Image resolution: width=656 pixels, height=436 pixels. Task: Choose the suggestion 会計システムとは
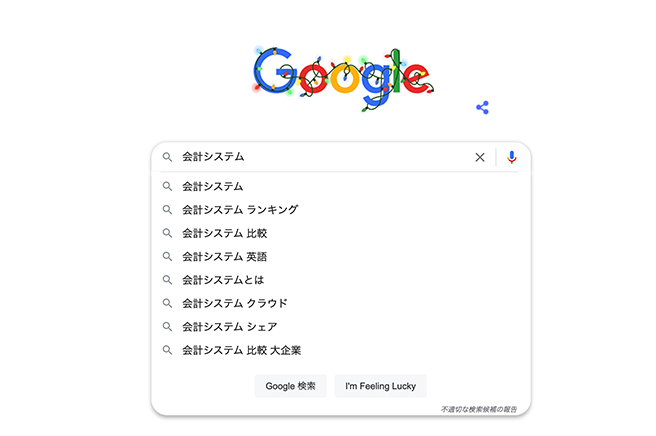223,280
